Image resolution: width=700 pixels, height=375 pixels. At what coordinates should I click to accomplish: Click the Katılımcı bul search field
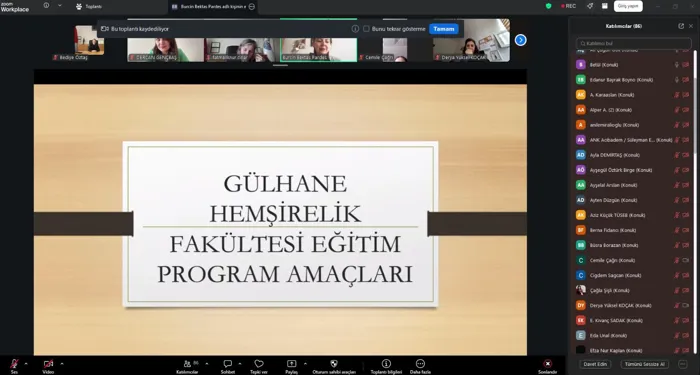point(633,43)
